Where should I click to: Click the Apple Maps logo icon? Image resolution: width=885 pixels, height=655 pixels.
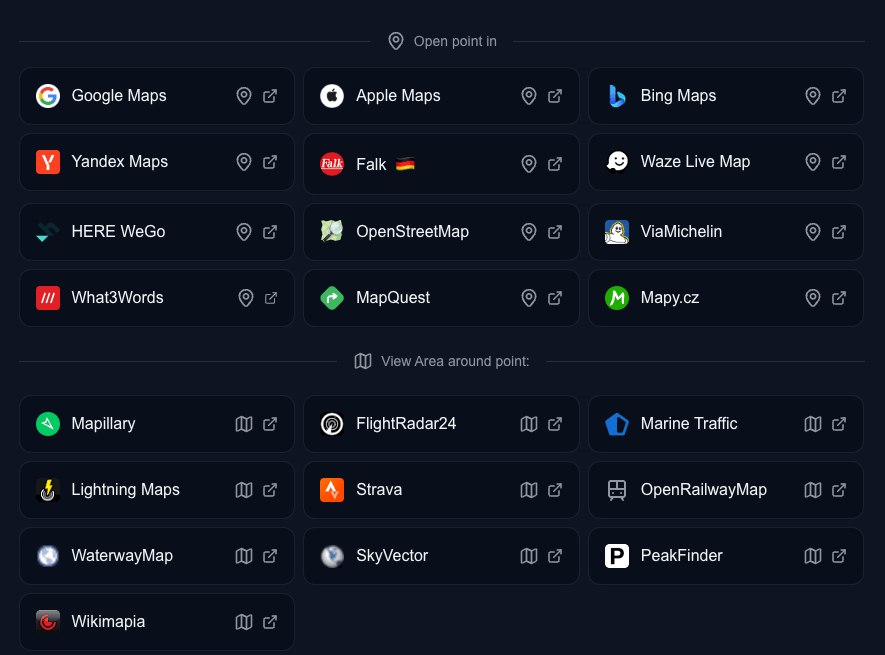point(332,96)
